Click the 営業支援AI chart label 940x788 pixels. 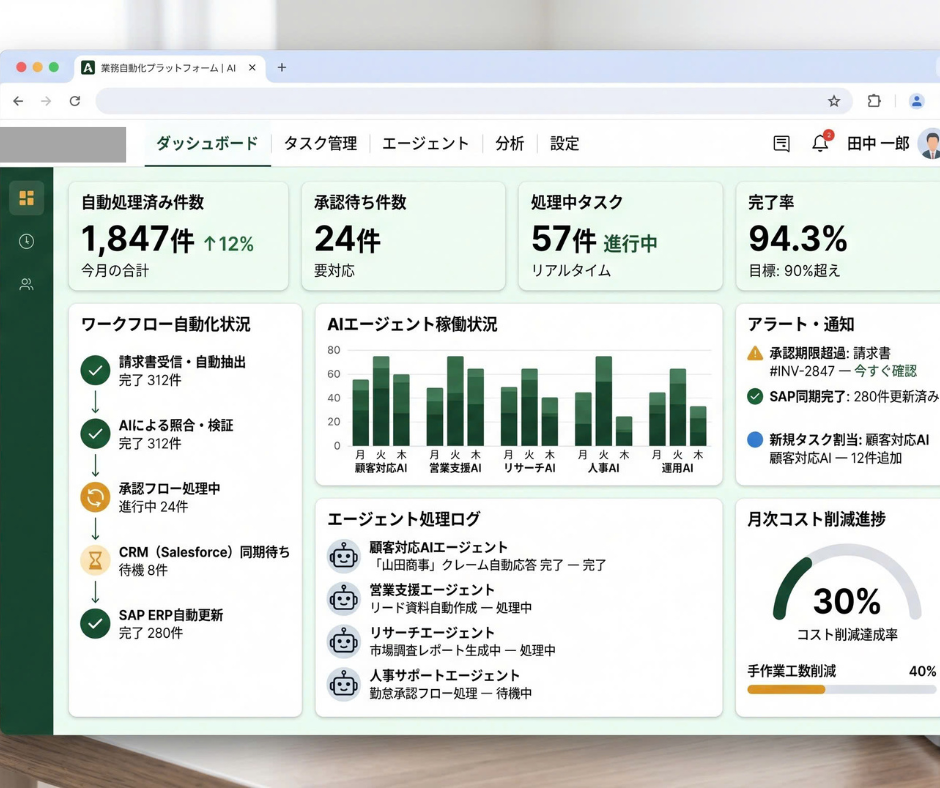point(455,468)
